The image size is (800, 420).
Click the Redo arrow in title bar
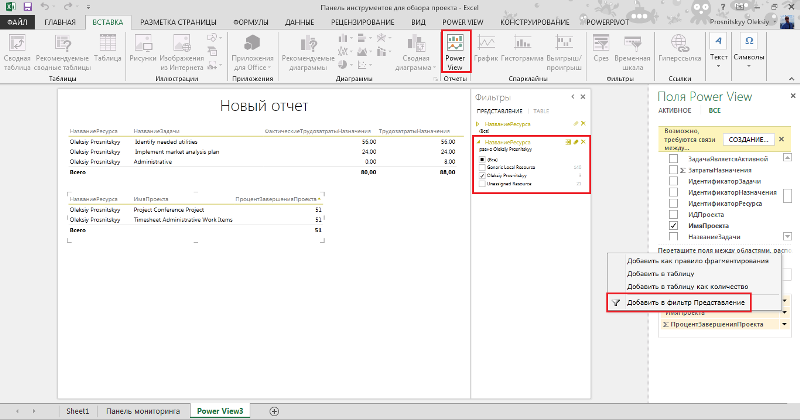[x=68, y=7]
